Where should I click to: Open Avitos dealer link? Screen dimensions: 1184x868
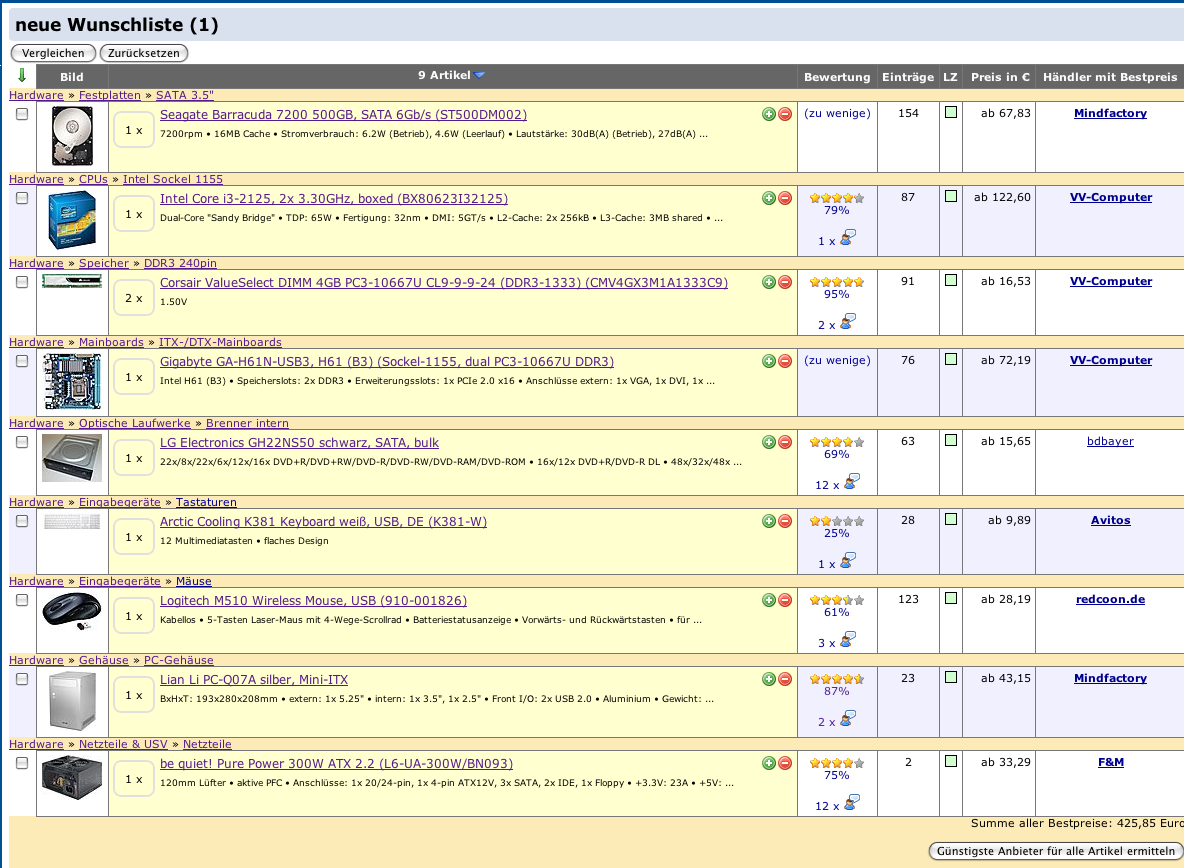[1110, 520]
